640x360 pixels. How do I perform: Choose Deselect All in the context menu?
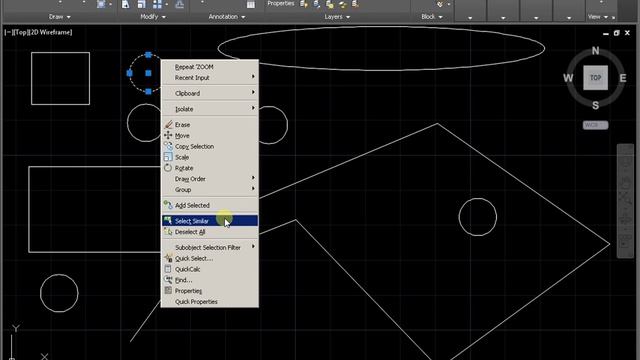(210, 232)
